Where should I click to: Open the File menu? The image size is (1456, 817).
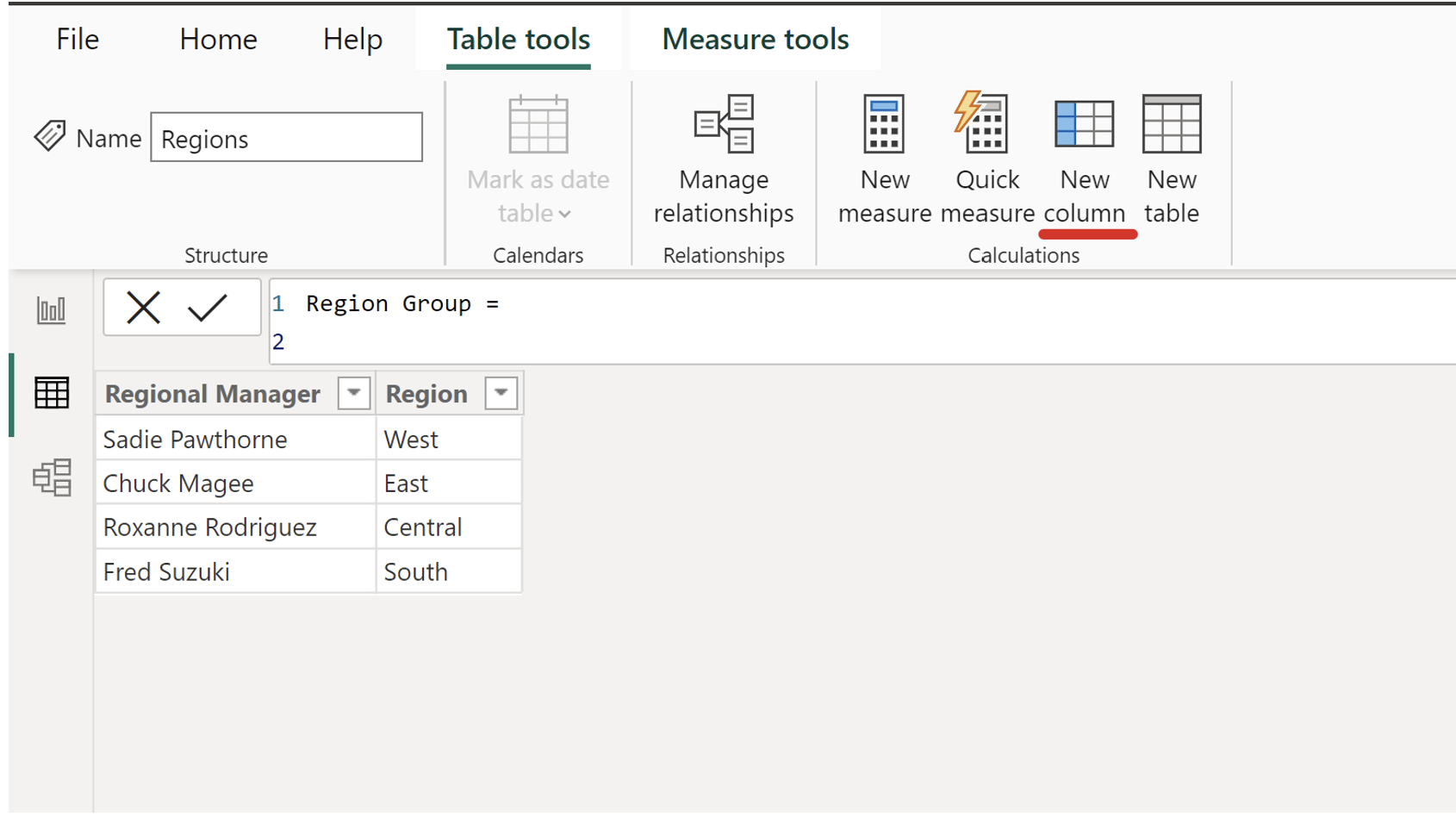[x=77, y=39]
